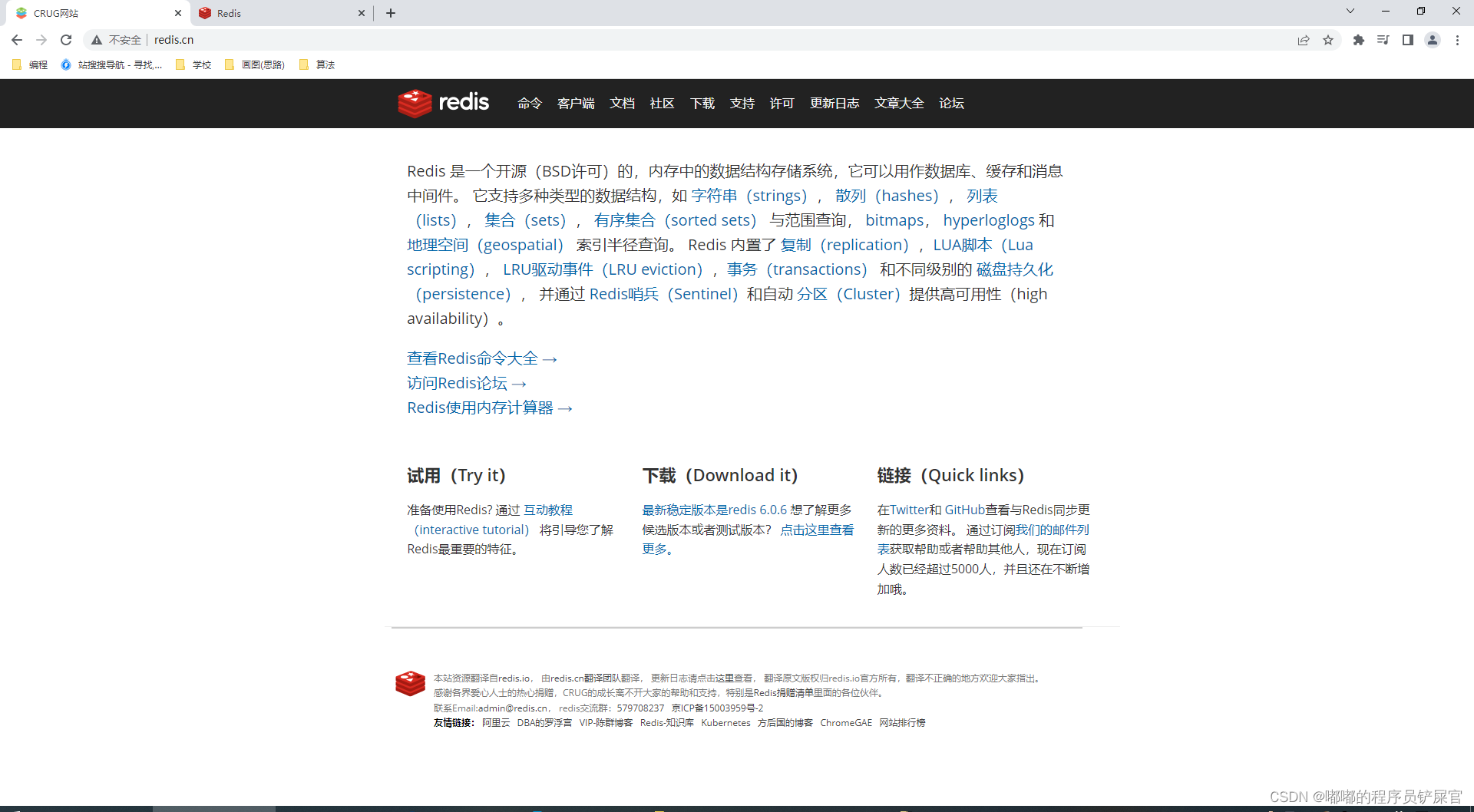Open the 算法 bookmark folder
Image resolution: width=1474 pixels, height=812 pixels.
click(x=317, y=65)
